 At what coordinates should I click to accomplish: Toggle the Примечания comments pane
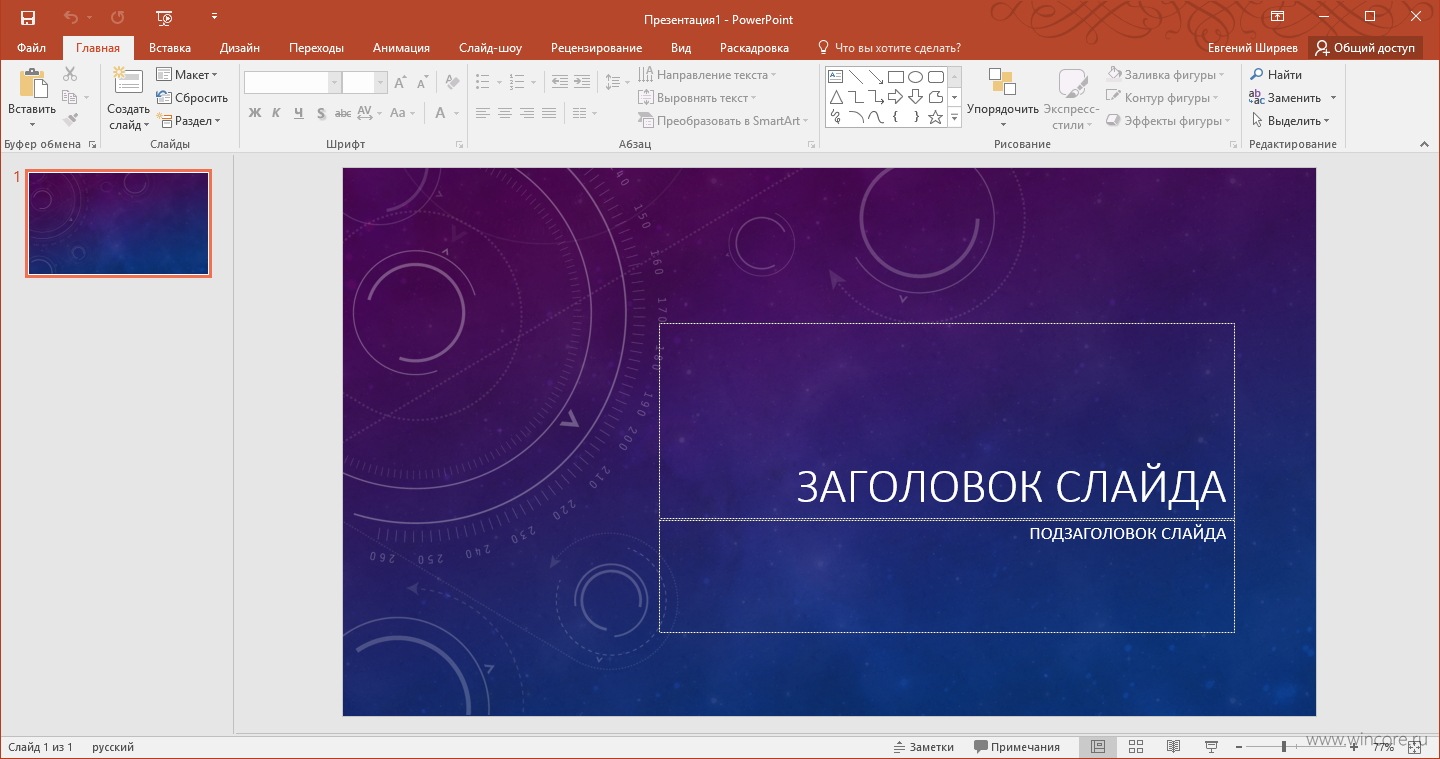click(x=1018, y=747)
